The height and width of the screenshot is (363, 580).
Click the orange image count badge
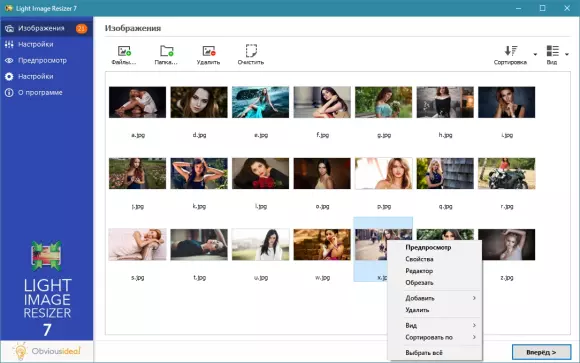[81, 28]
